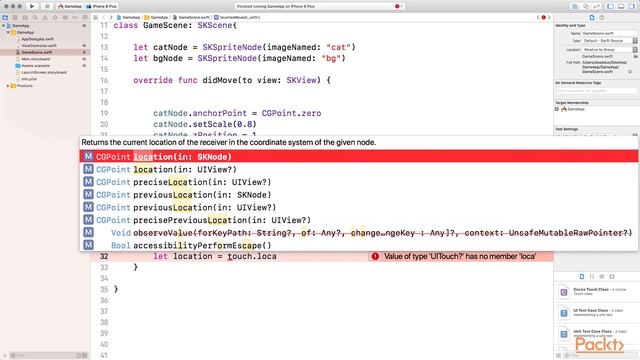640x360 pixels.
Task: Show the Code Snippet library tab
Action: click(x=592, y=276)
